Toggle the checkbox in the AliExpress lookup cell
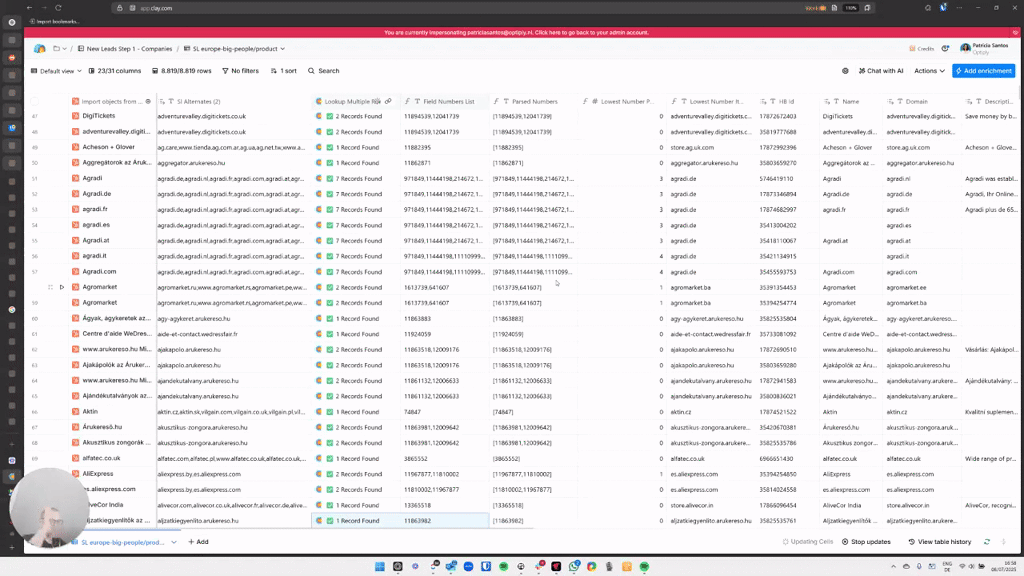This screenshot has width=1024, height=576. pos(330,474)
